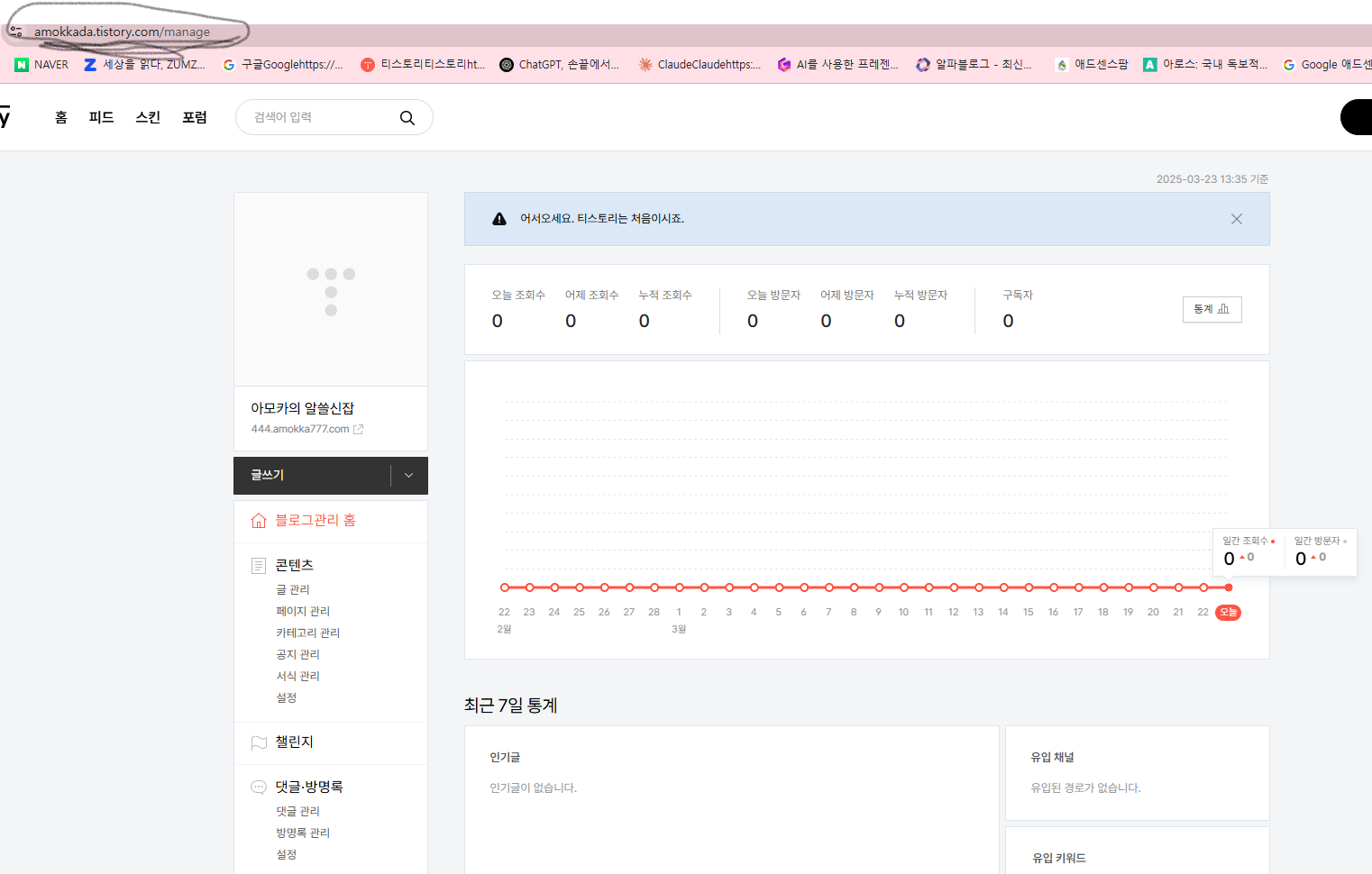Open the 스킨 menu item

point(147,117)
